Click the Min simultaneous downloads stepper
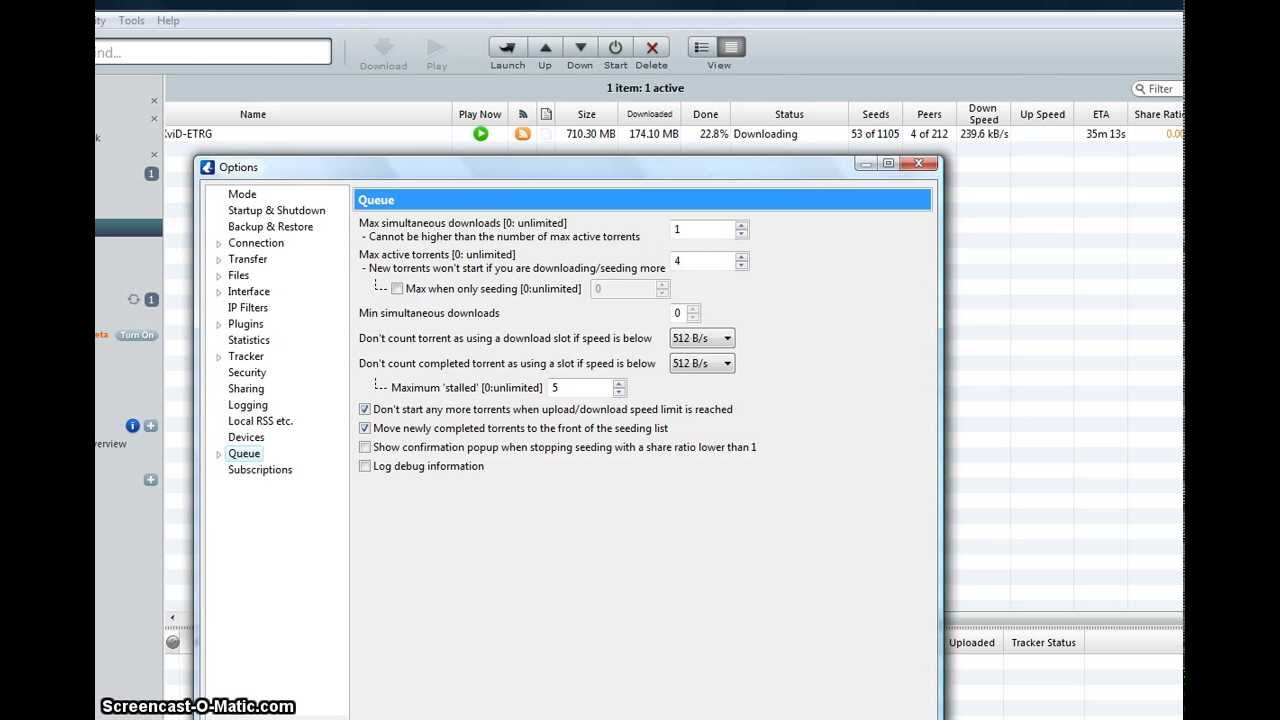Image resolution: width=1280 pixels, height=720 pixels. tap(694, 313)
